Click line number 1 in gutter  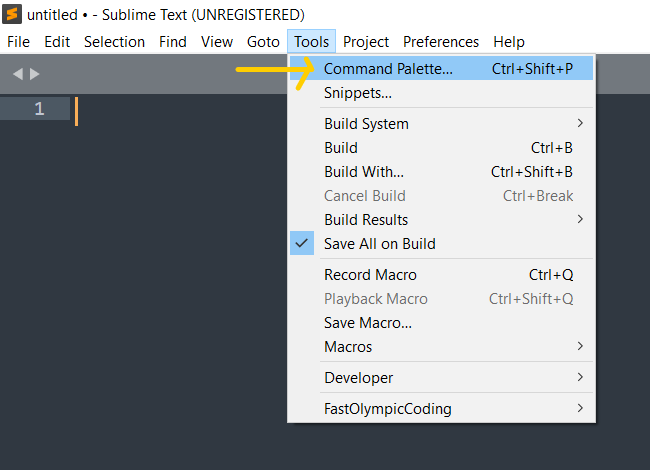coord(39,109)
